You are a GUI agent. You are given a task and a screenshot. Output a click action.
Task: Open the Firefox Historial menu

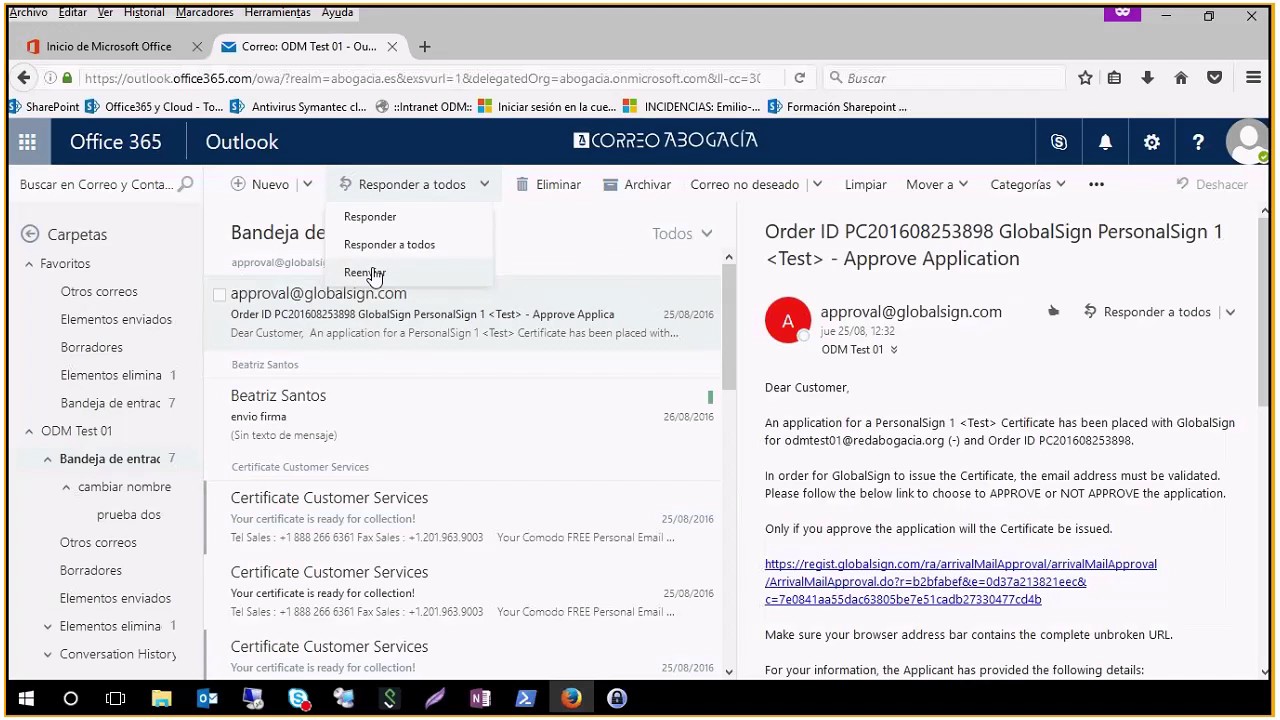pyautogui.click(x=145, y=12)
